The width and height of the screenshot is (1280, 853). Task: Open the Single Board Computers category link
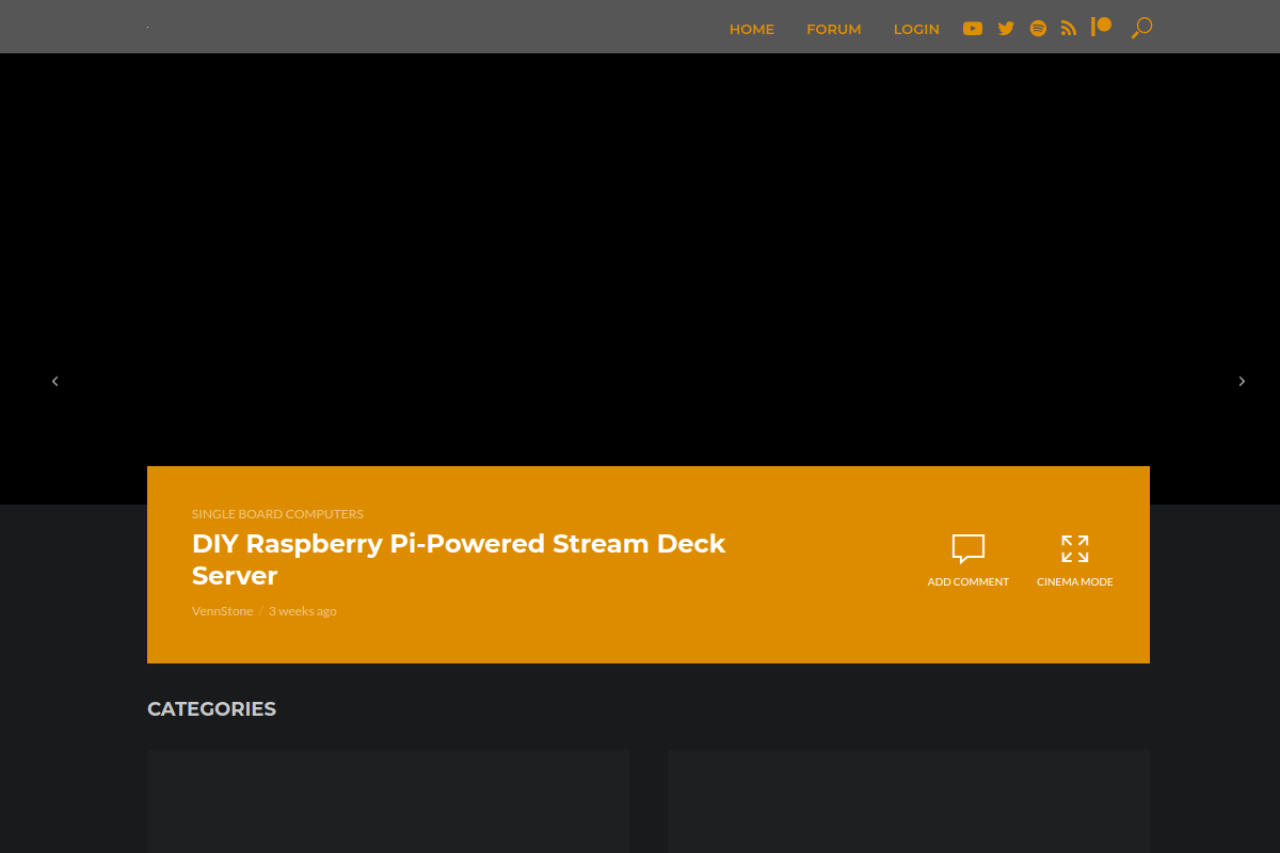[278, 514]
